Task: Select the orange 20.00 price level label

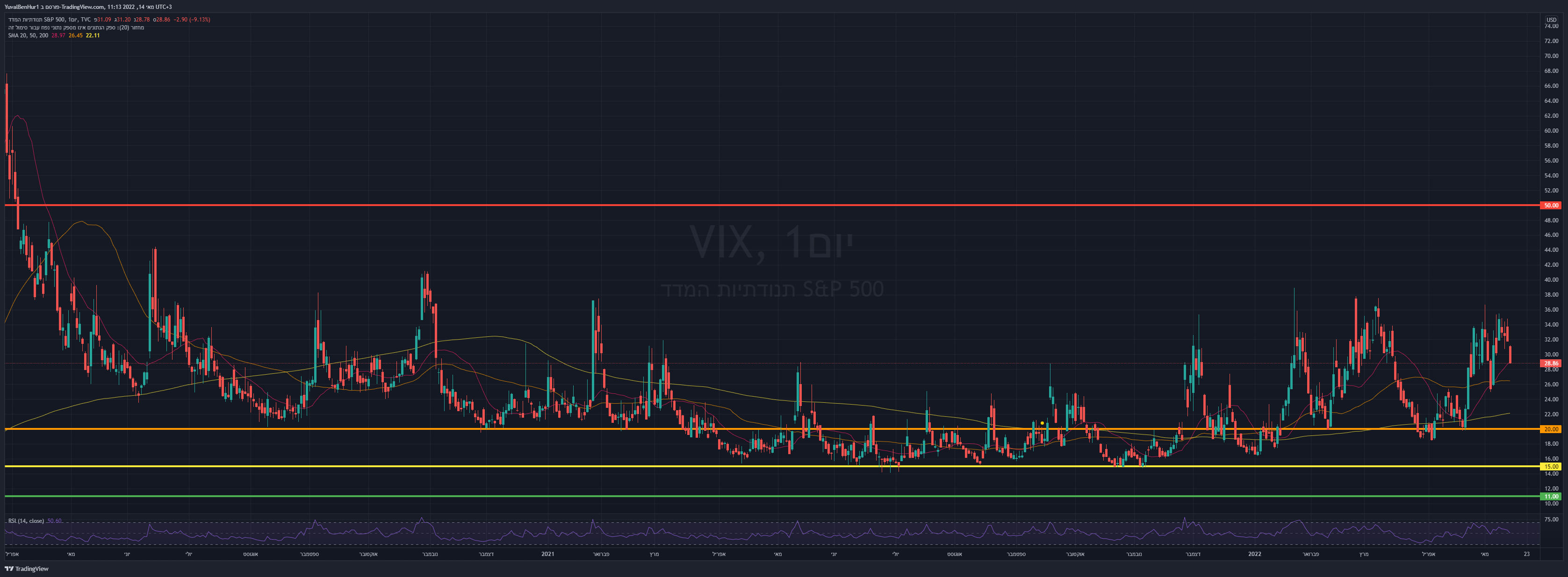Action: coord(1551,429)
